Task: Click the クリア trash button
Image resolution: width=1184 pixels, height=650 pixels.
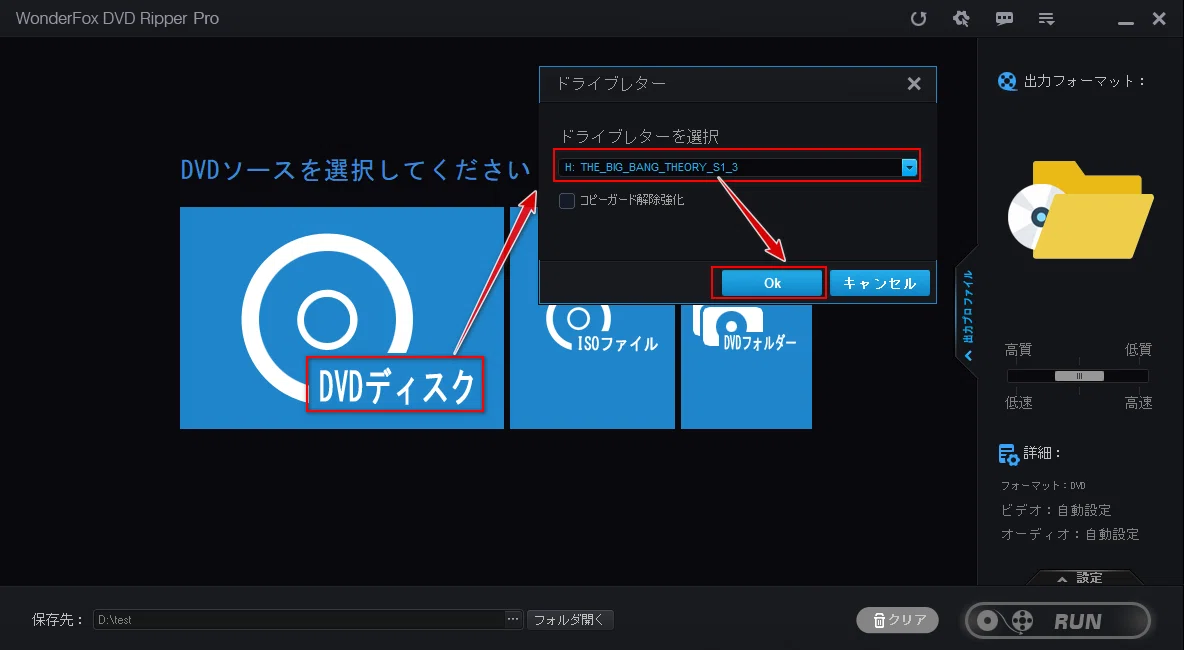Action: click(898, 621)
